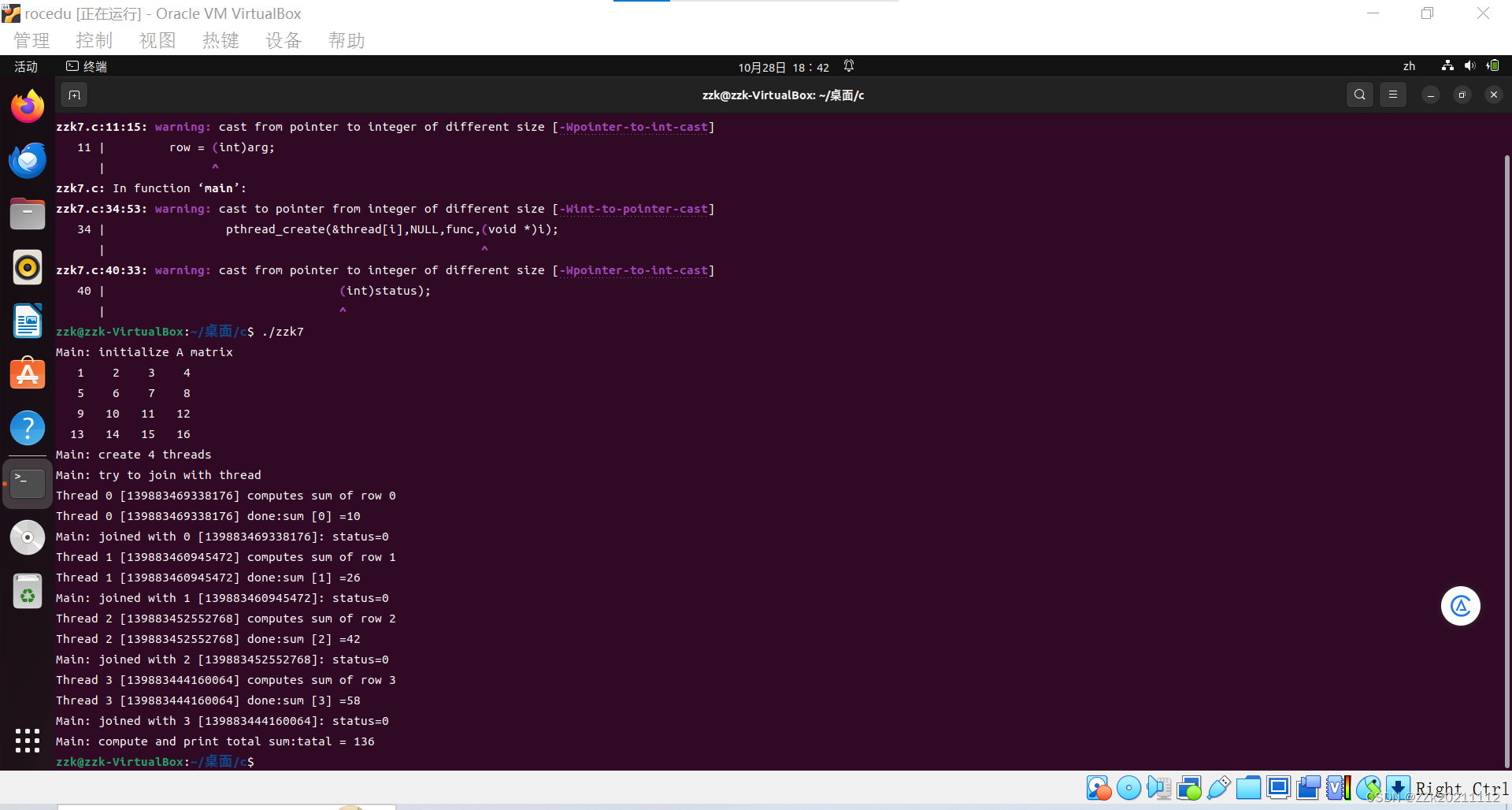Open the 视图 menu
Image resolution: width=1512 pixels, height=810 pixels.
click(157, 40)
